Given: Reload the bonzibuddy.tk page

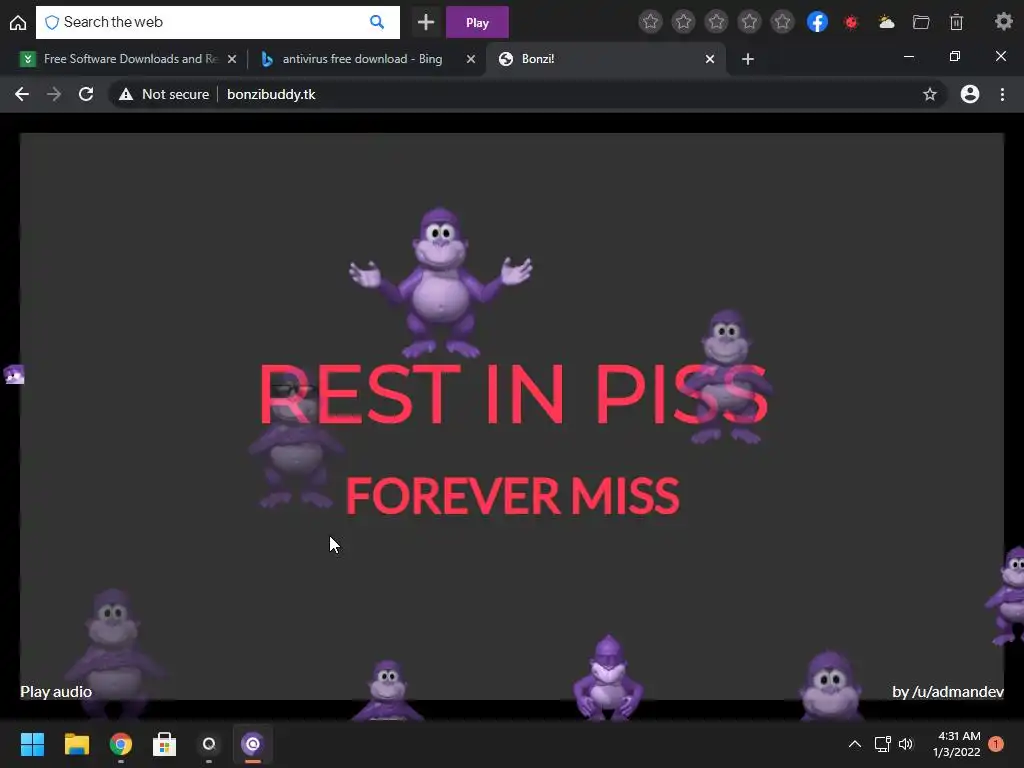Looking at the screenshot, I should coord(86,94).
